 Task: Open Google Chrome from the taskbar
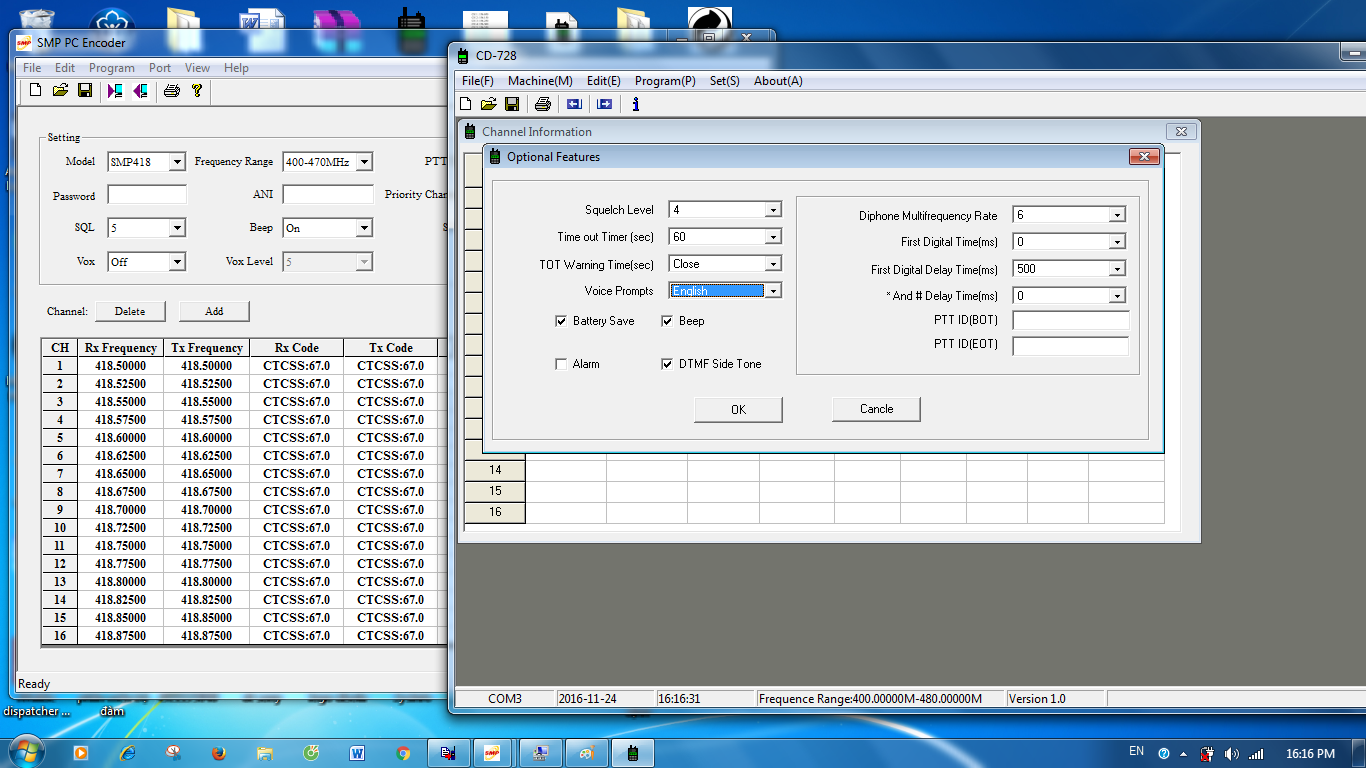403,753
